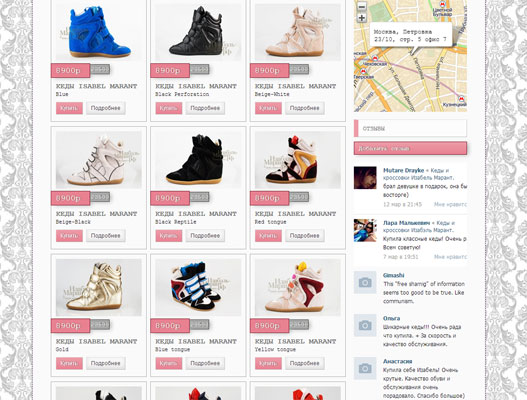Open Лара Малькевич's profile photo
The image size is (527, 400).
[365, 230]
